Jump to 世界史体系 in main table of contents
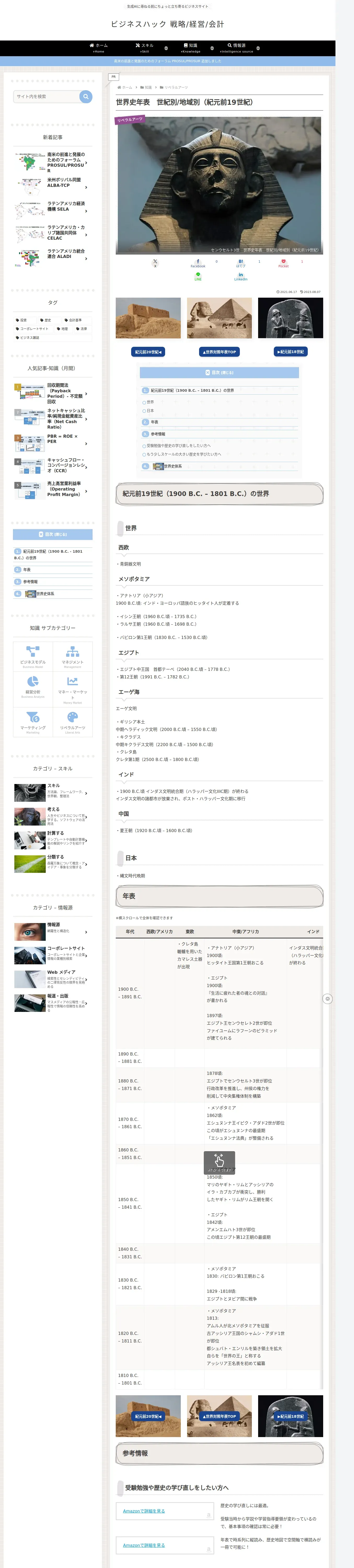Image resolution: width=354 pixels, height=1568 pixels. pyautogui.click(x=173, y=466)
